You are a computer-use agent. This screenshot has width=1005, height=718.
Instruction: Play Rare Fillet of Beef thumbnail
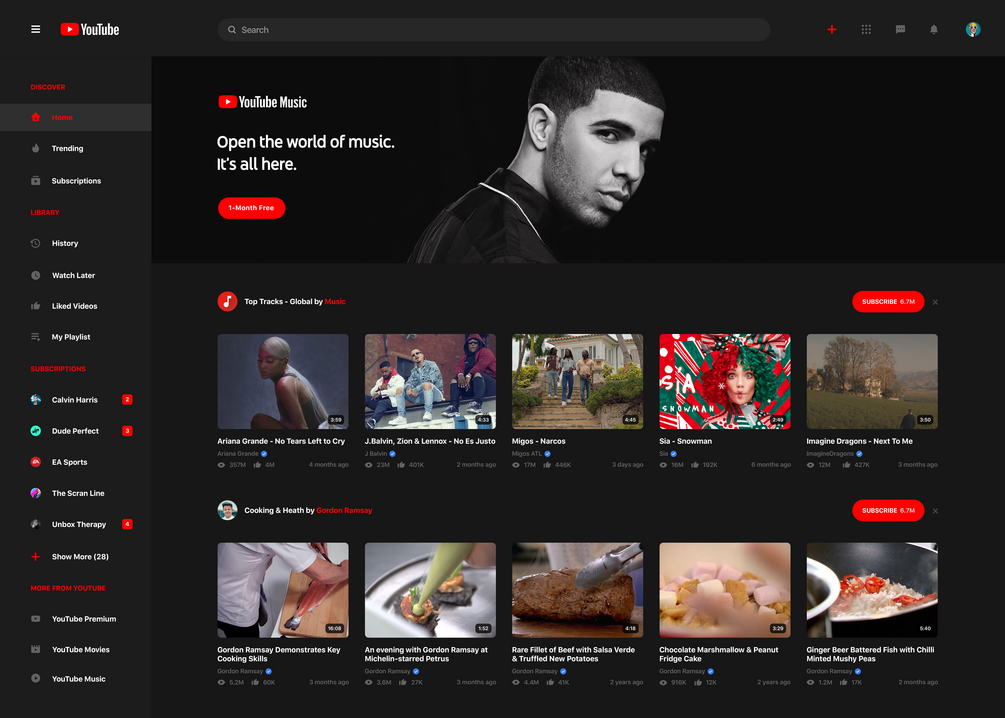[577, 590]
